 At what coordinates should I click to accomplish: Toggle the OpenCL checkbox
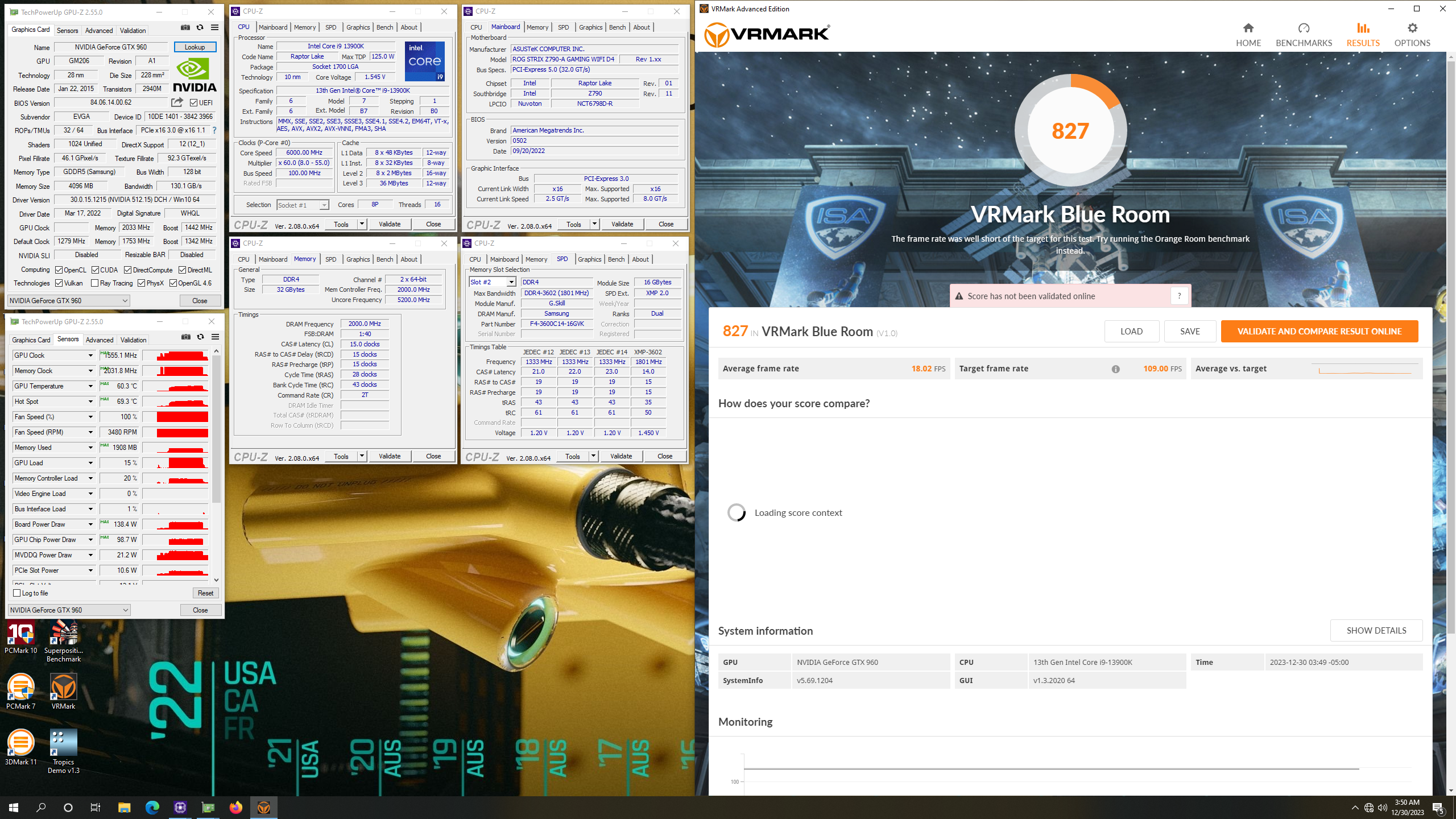pyautogui.click(x=59, y=270)
